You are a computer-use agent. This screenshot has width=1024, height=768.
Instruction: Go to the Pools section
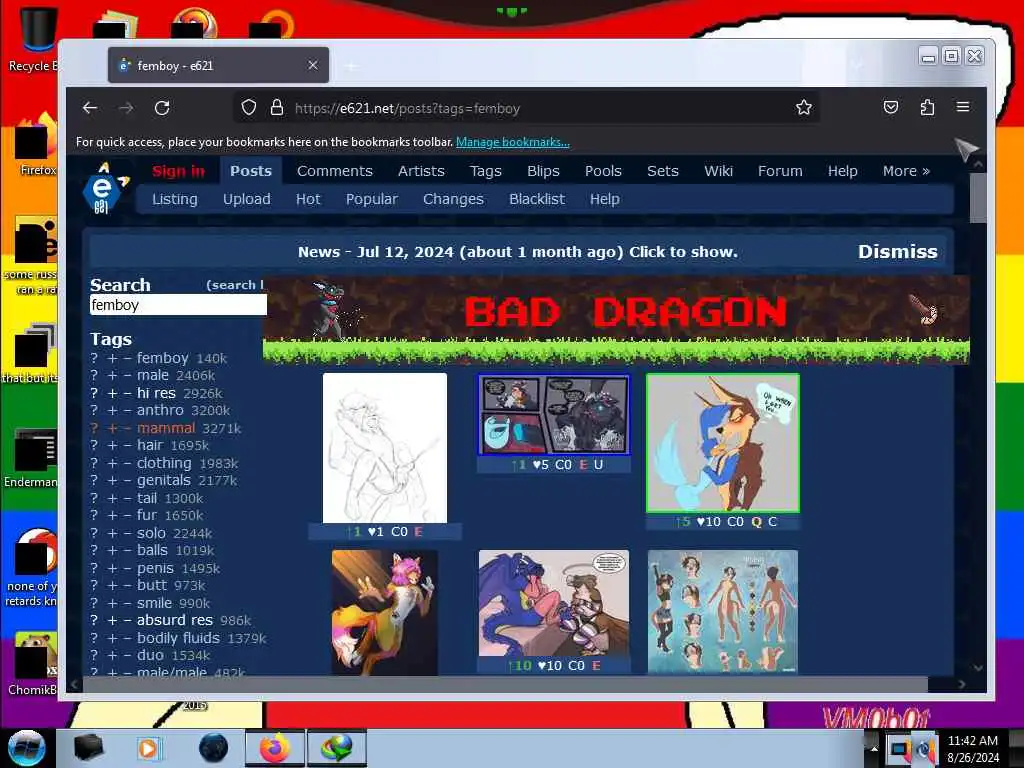(x=603, y=171)
